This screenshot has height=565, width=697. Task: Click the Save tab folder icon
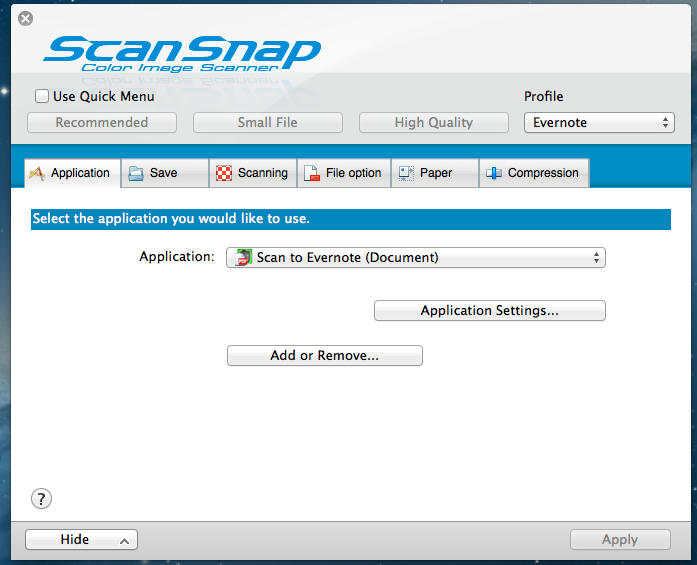pos(136,173)
